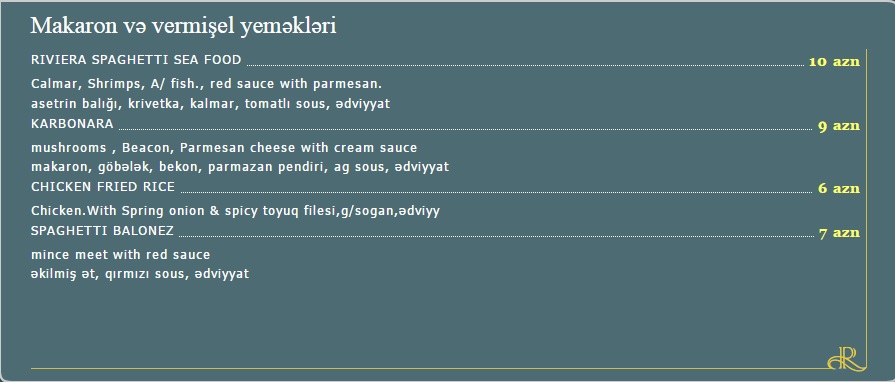Click dotted leader line beside KARBONARA
Image resolution: width=895 pixels, height=382 pixels.
point(465,129)
